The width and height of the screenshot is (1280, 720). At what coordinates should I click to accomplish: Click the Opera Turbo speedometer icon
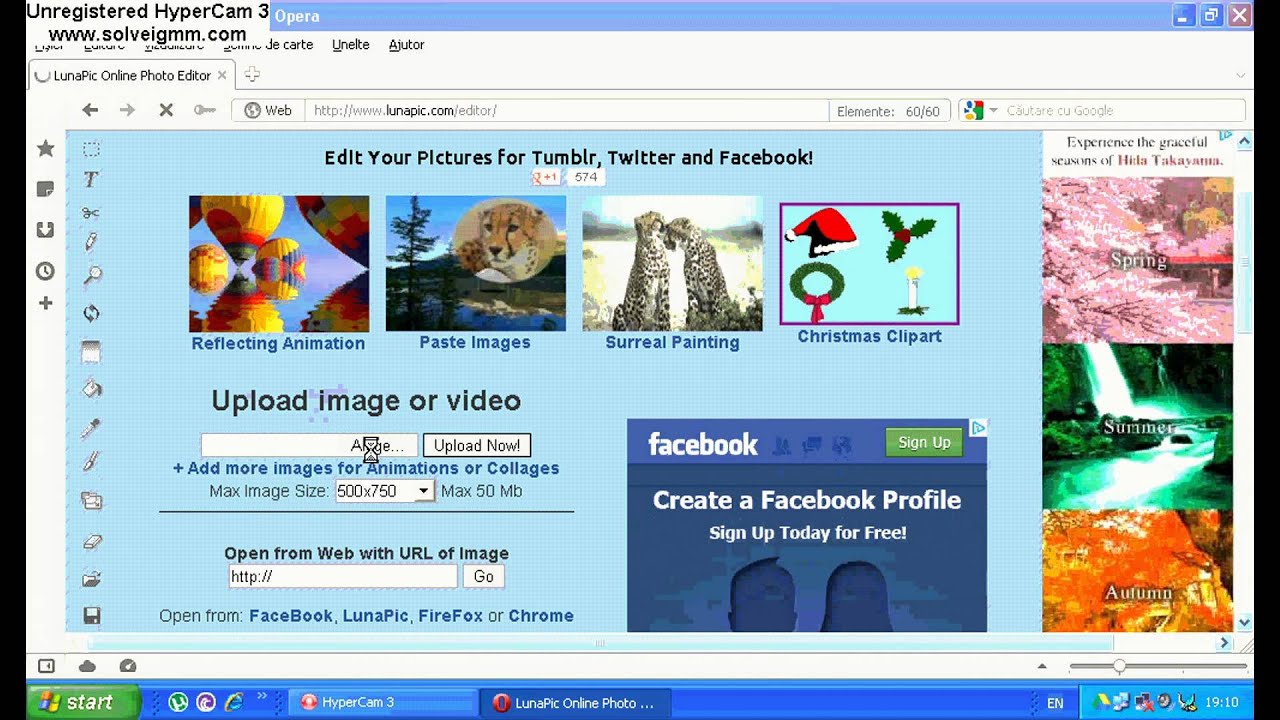pos(127,666)
